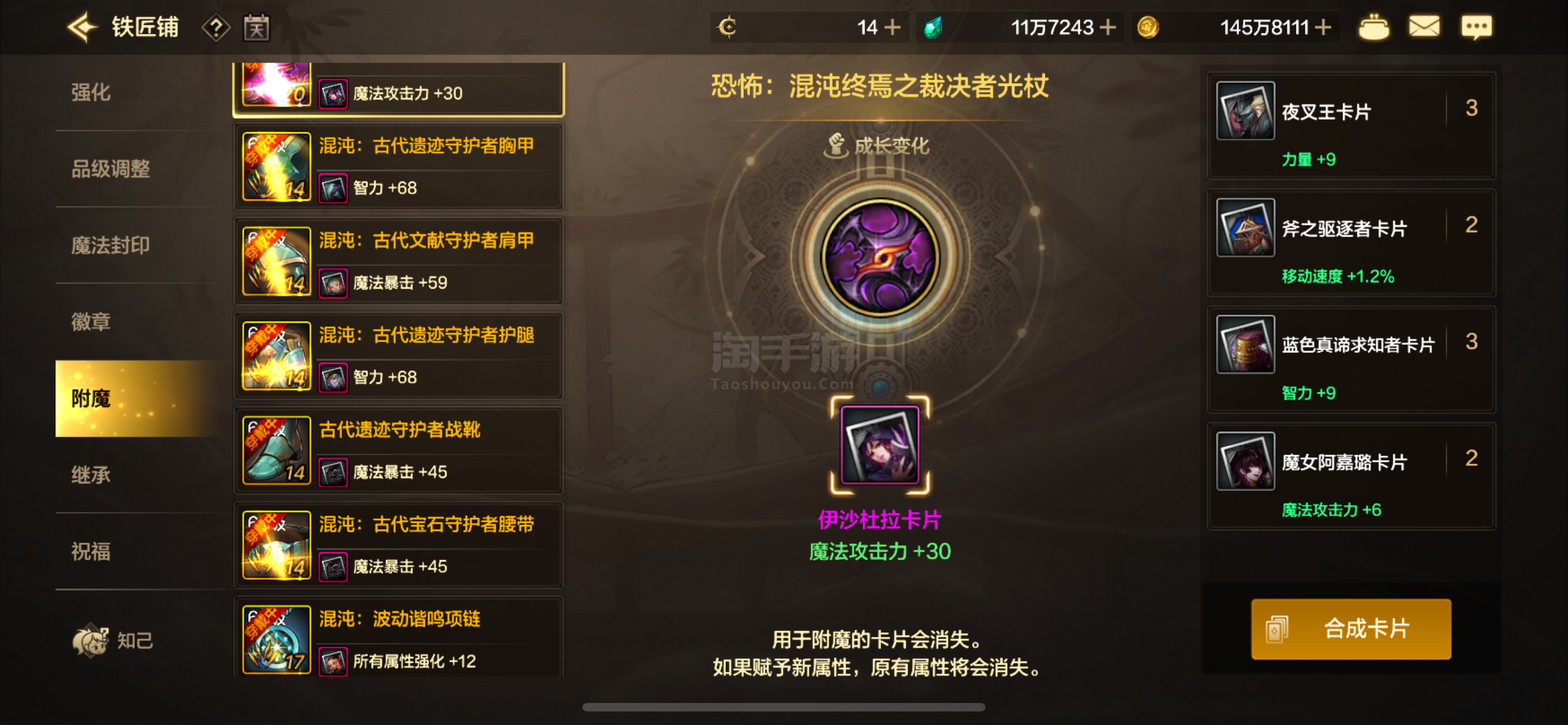Open the mail envelope icon
This screenshot has height=725, width=1568.
1424,27
